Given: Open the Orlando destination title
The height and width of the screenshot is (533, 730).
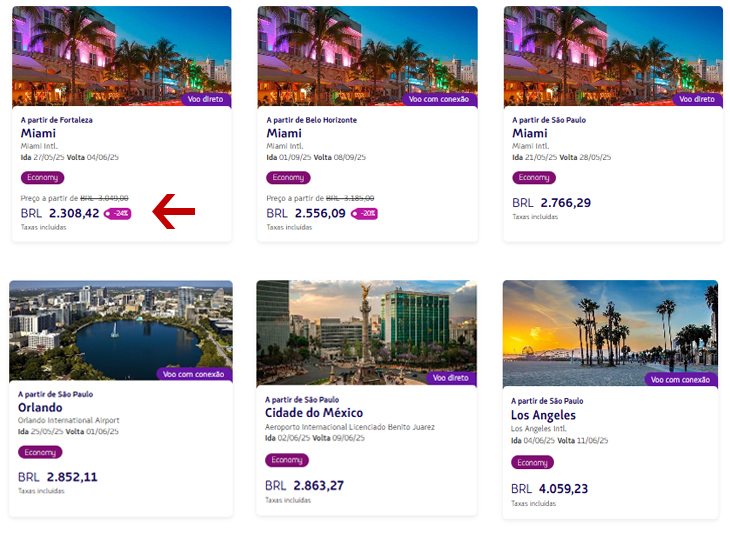Looking at the screenshot, I should (x=40, y=407).
